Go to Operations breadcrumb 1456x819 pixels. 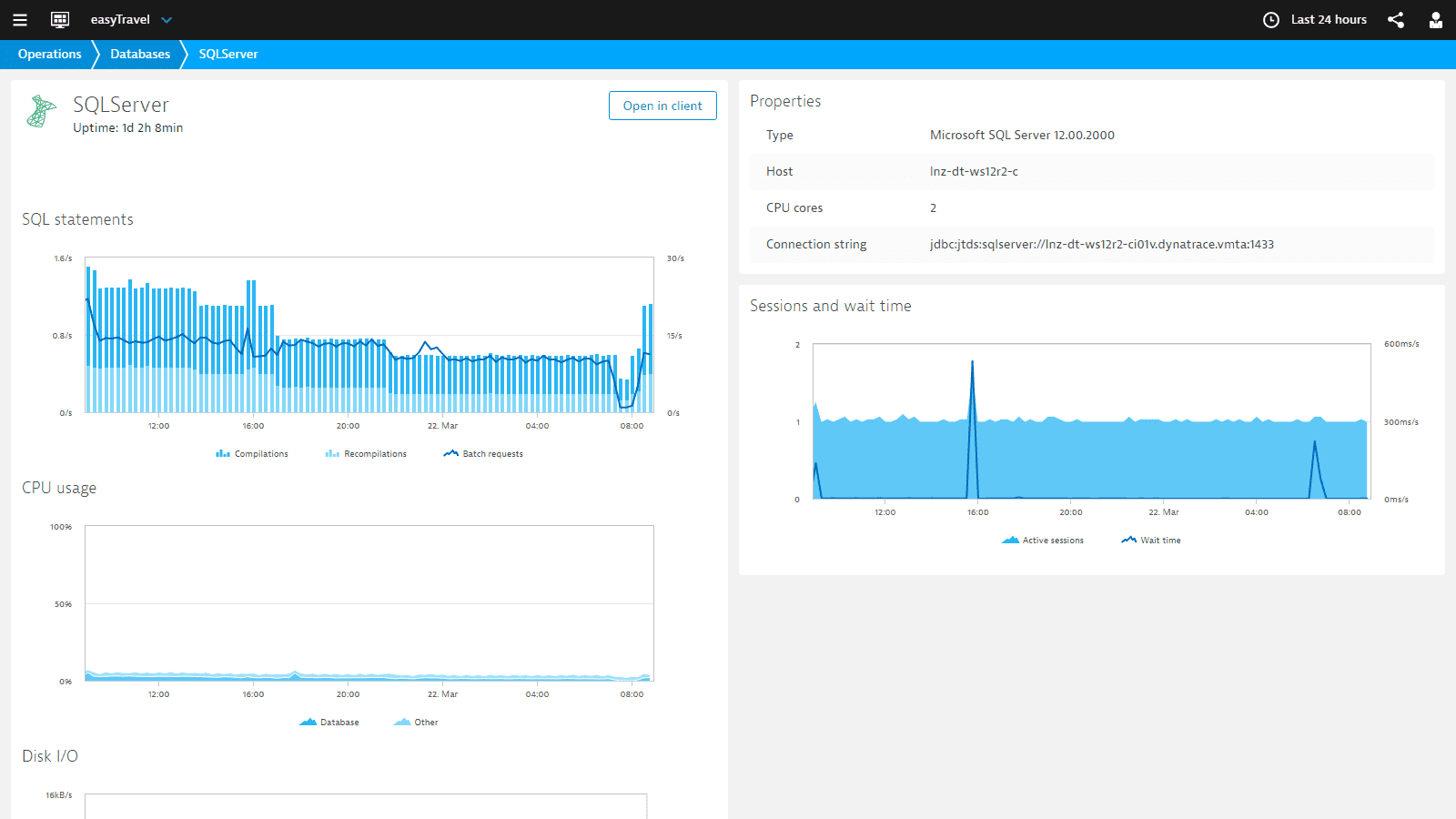(x=50, y=54)
